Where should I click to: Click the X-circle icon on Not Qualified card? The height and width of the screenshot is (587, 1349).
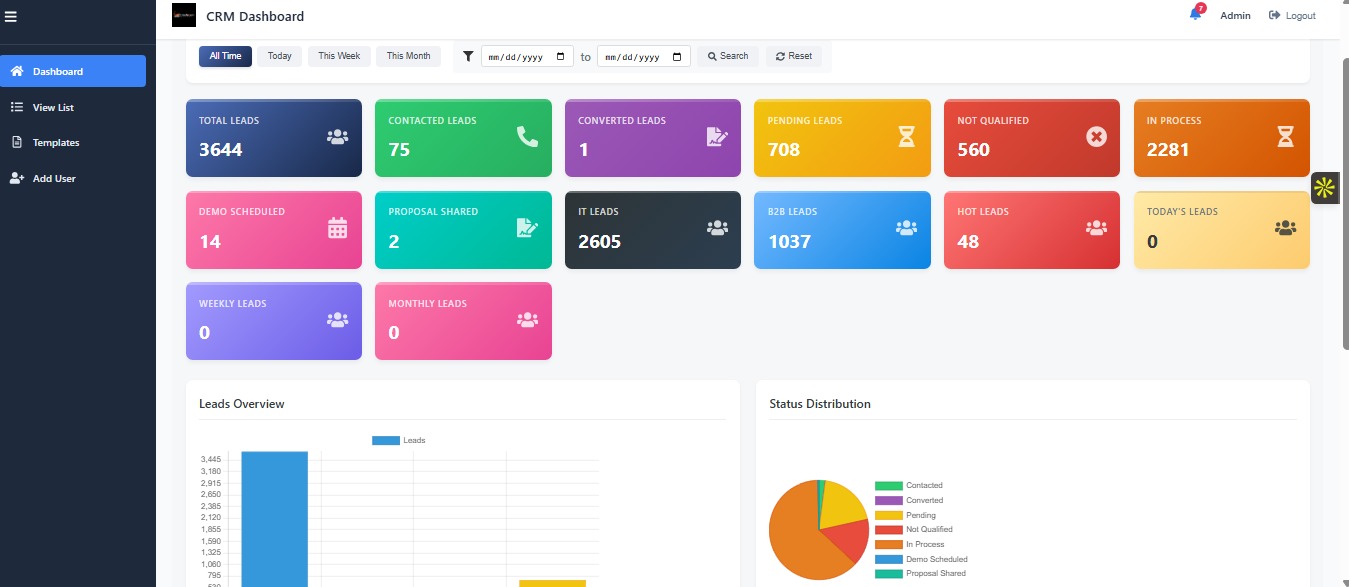[1096, 137]
